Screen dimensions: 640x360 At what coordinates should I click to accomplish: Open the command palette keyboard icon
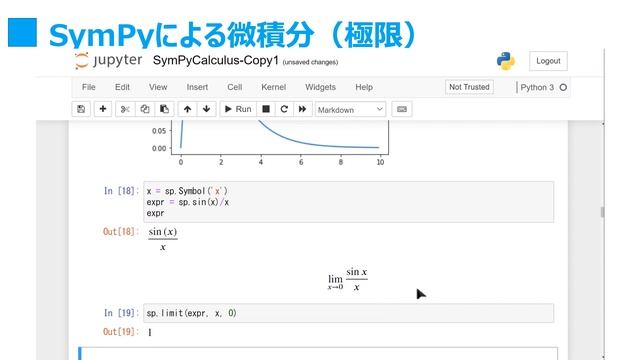402,109
